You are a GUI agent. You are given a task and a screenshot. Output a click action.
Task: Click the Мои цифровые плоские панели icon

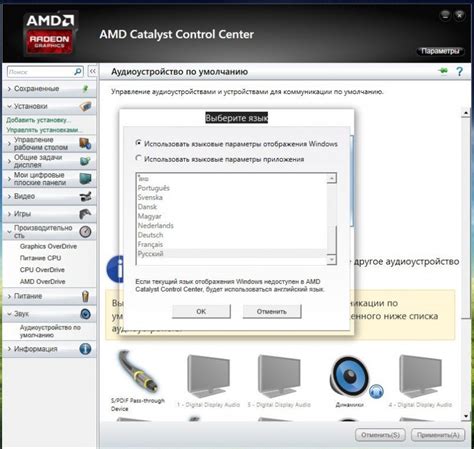click(x=85, y=179)
